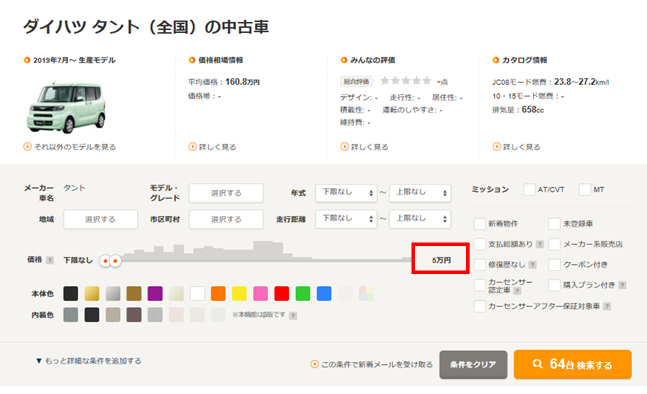Select the black interior color swatch
This screenshot has width=647, height=394.
(92, 315)
